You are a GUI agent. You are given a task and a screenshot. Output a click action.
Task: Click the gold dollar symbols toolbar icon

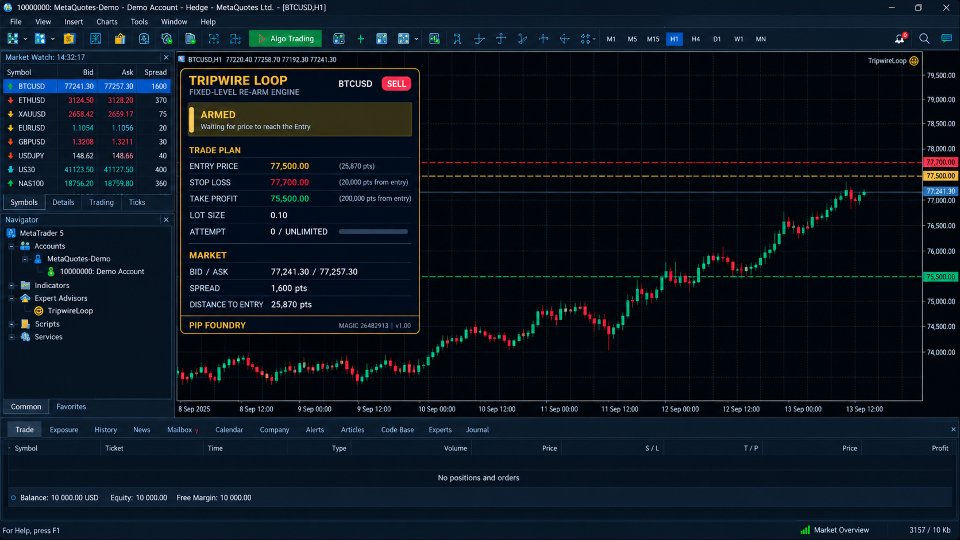[69, 39]
